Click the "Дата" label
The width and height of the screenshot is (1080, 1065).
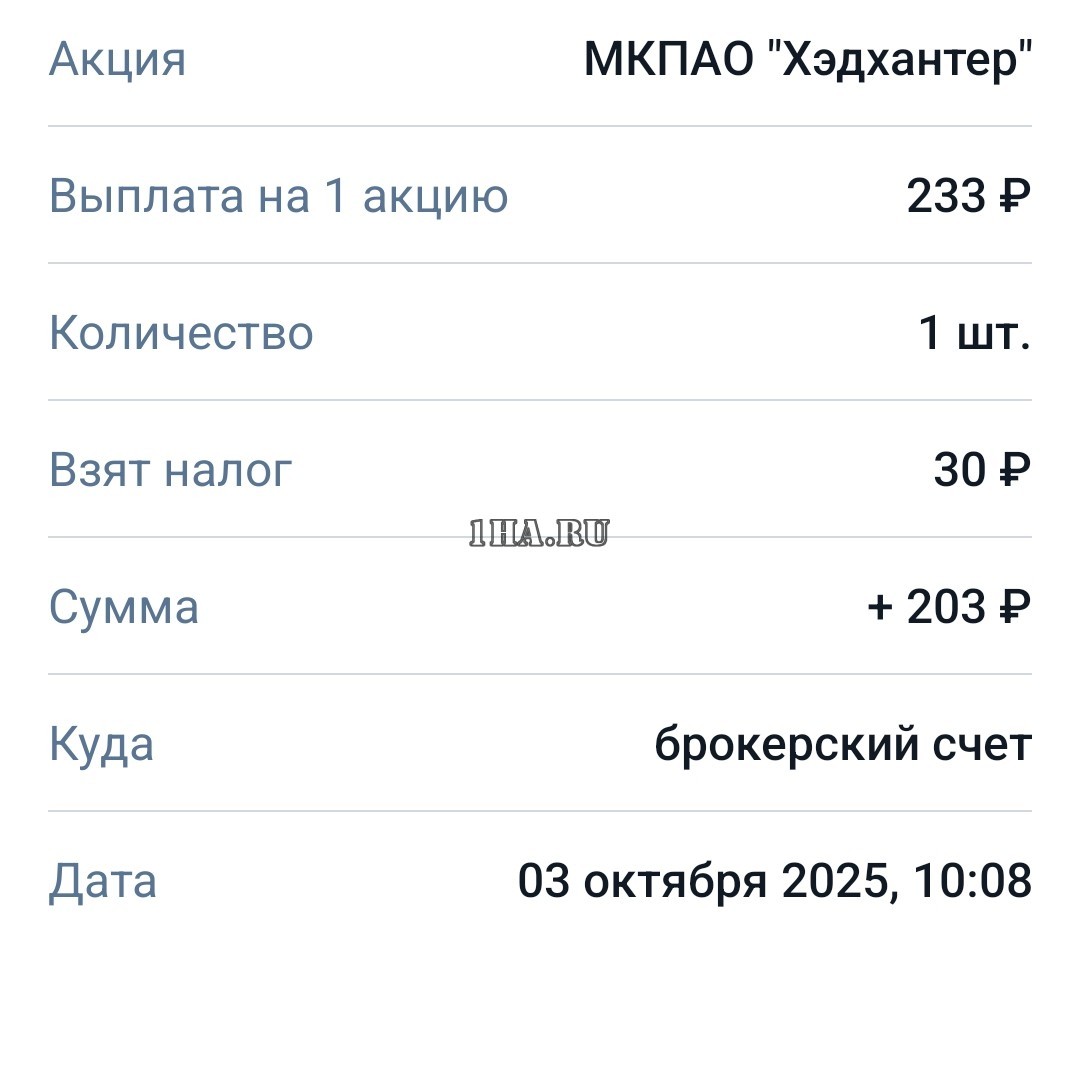pyautogui.click(x=103, y=882)
